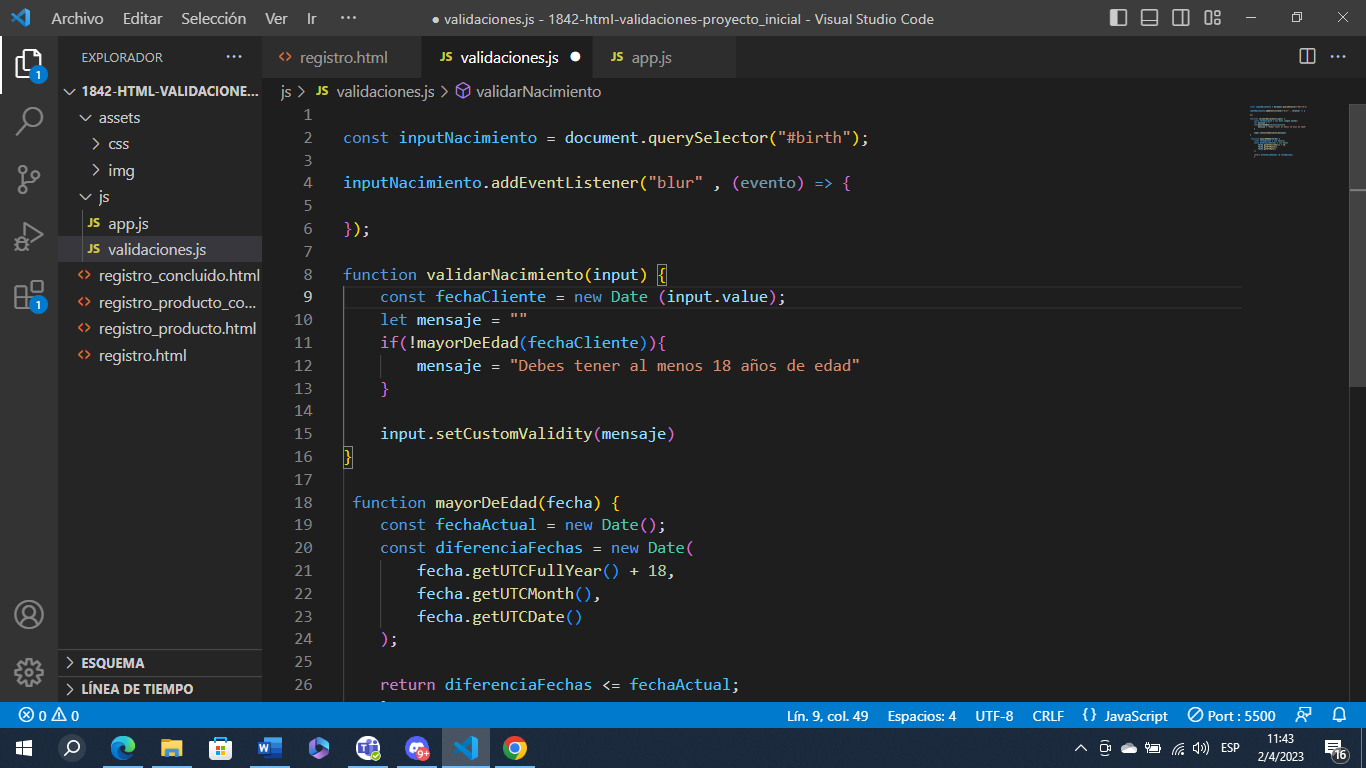Viewport: 1366px width, 768px height.
Task: Click the Split Editor Right icon
Action: (1307, 57)
